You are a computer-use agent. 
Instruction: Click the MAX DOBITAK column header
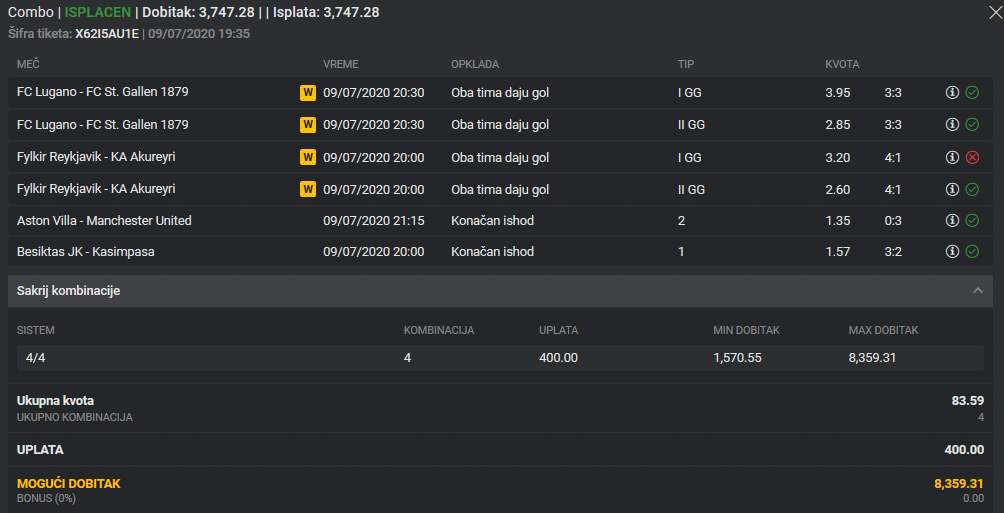point(883,330)
